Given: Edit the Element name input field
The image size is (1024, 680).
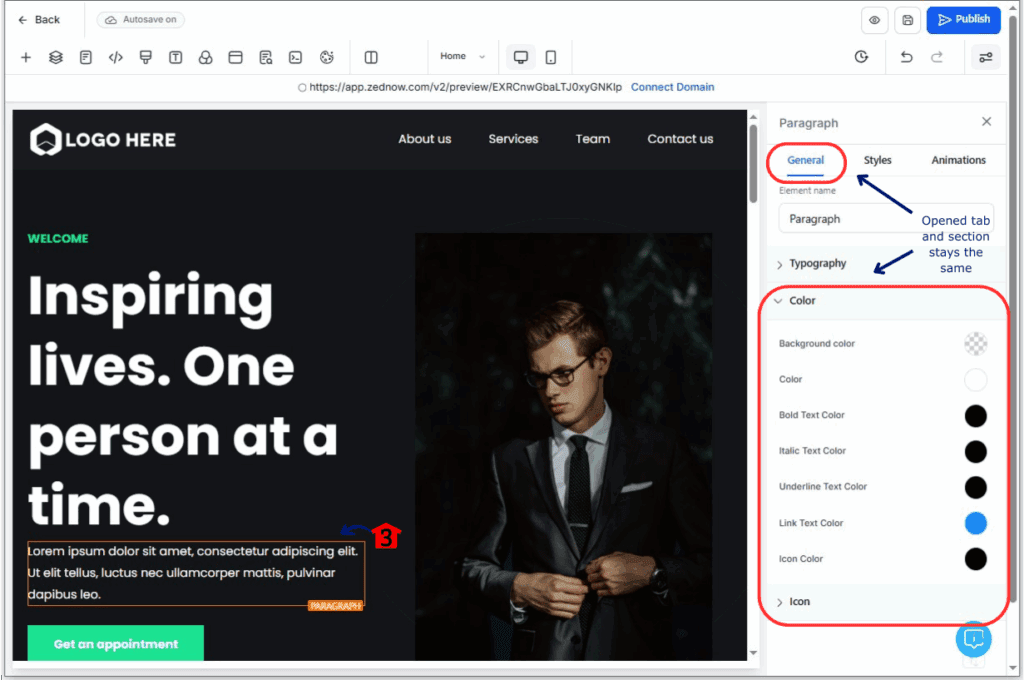Looking at the screenshot, I should coord(886,219).
